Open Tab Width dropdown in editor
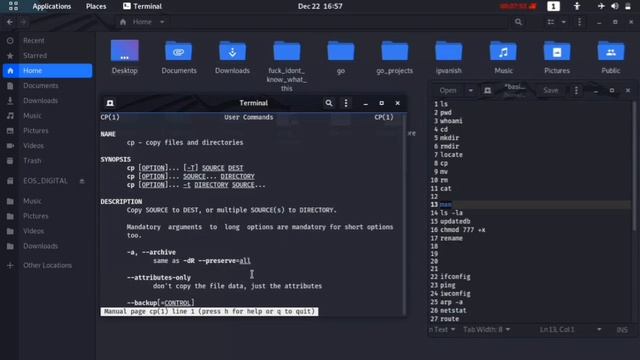 tap(487, 329)
